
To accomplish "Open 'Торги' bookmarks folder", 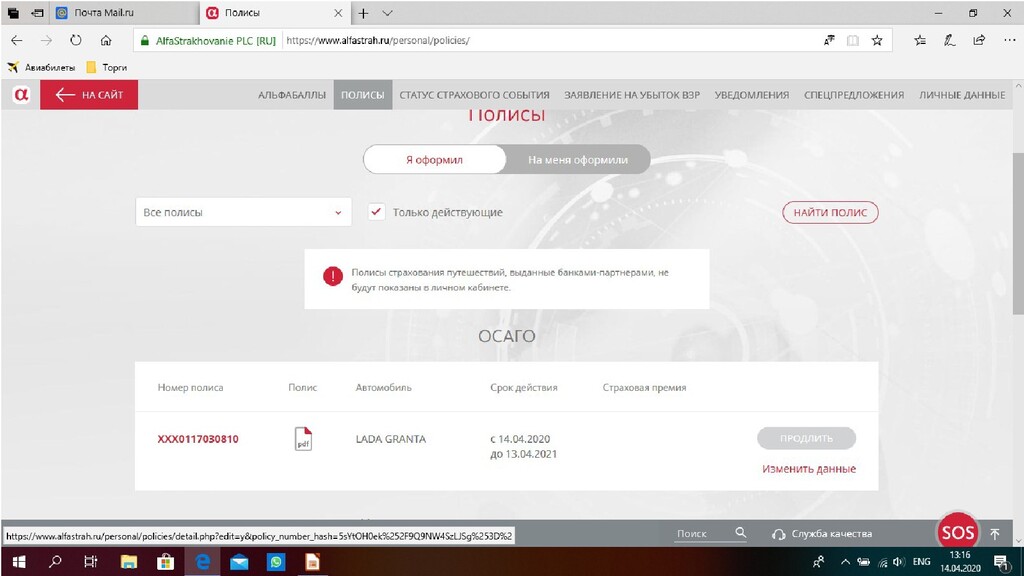I will (106, 67).
